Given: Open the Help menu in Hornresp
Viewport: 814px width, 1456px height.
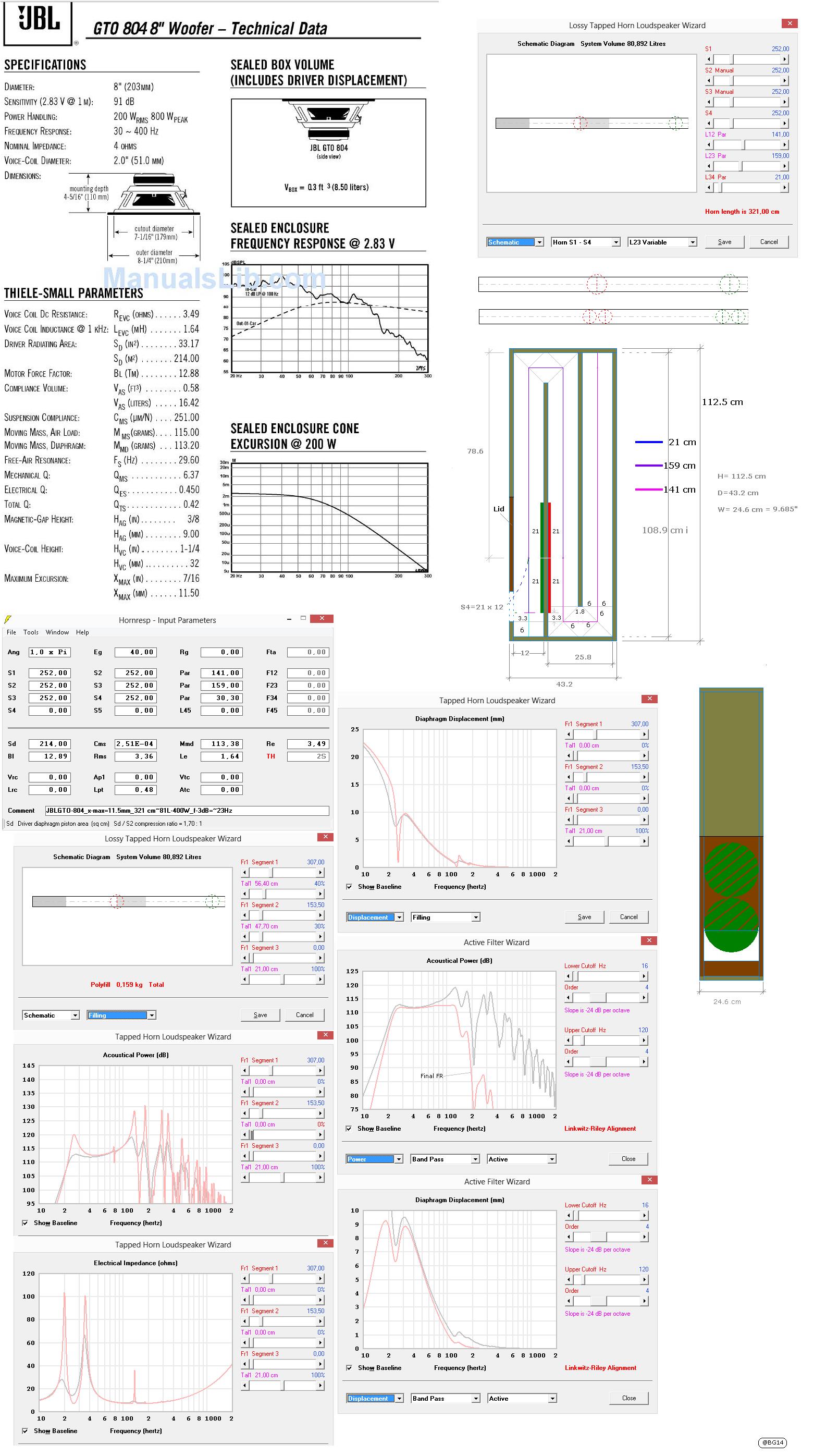Looking at the screenshot, I should click(82, 632).
